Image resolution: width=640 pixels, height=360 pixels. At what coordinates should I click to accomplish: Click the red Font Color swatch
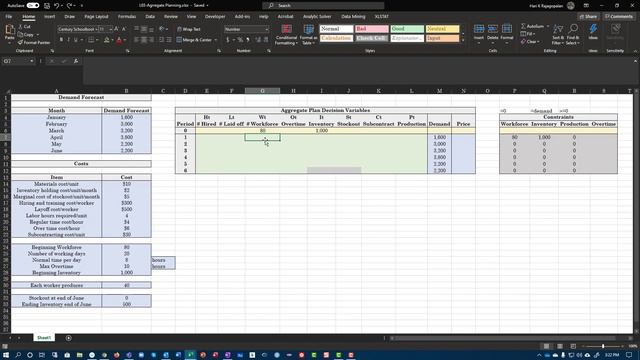coord(119,40)
